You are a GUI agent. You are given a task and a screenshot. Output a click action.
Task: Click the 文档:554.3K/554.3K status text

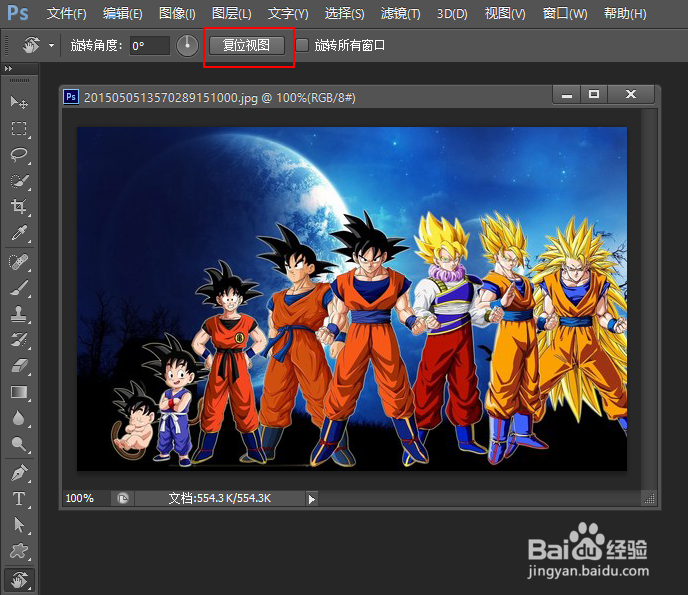click(x=219, y=498)
